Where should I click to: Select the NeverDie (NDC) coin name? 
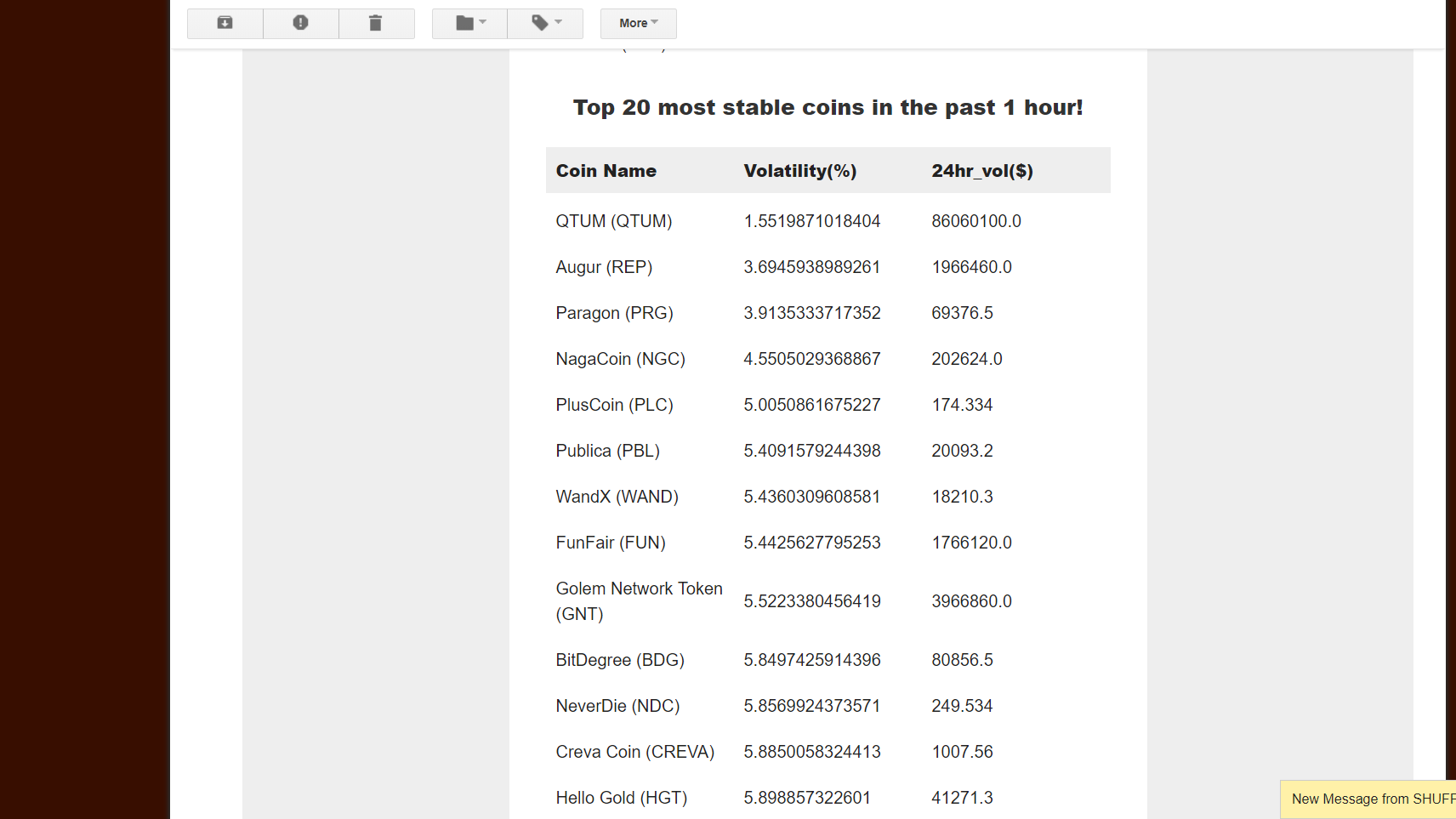pos(618,706)
